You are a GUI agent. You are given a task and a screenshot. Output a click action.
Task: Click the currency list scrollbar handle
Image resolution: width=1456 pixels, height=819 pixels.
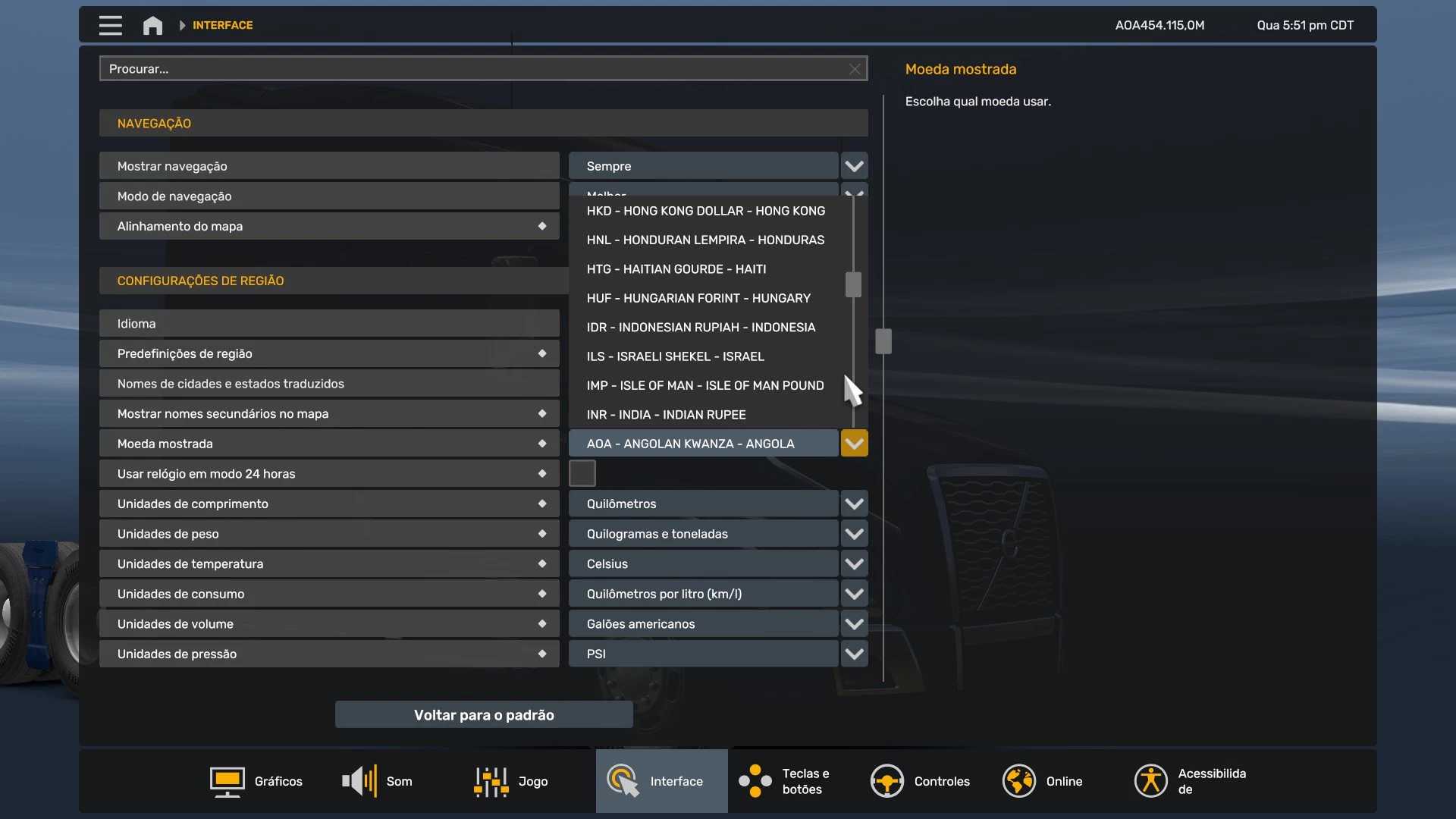(x=853, y=285)
